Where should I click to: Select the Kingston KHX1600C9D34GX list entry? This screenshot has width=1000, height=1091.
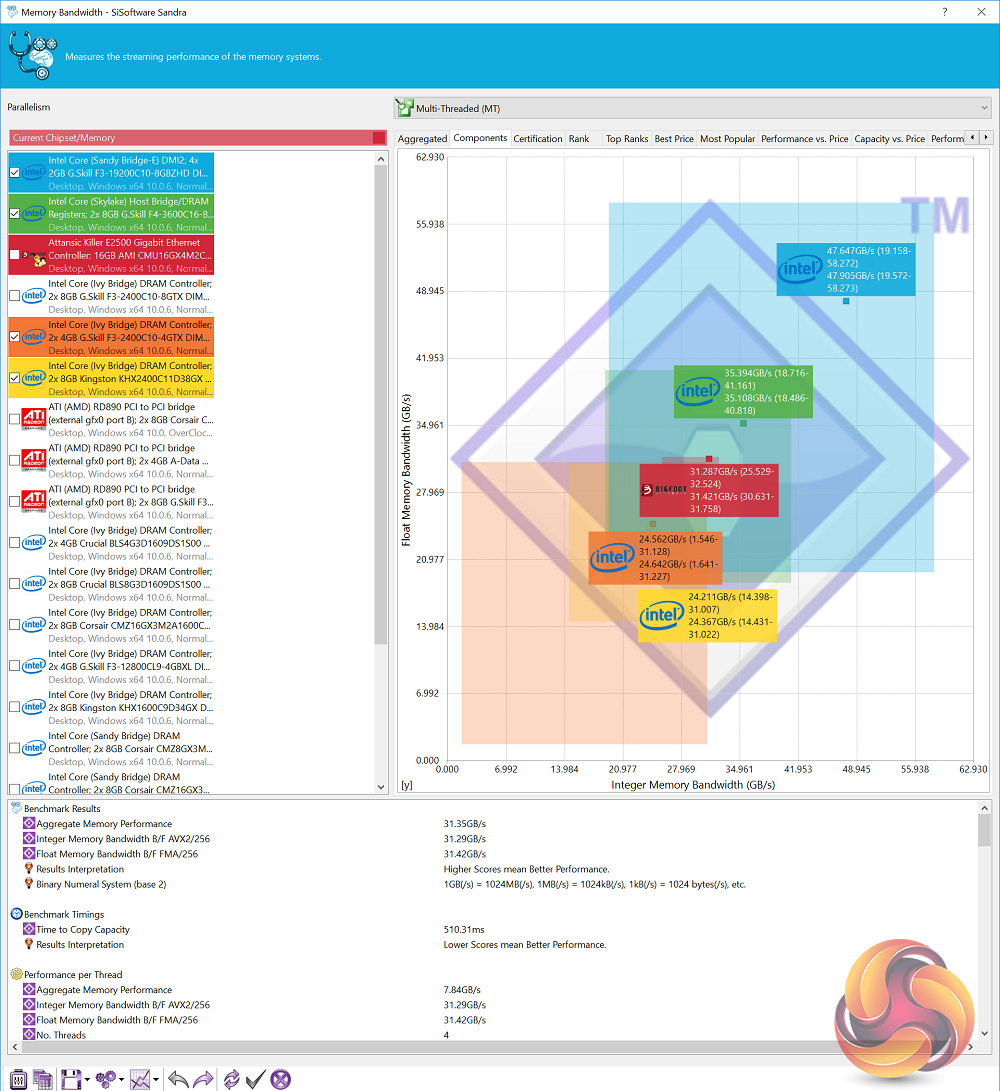111,707
